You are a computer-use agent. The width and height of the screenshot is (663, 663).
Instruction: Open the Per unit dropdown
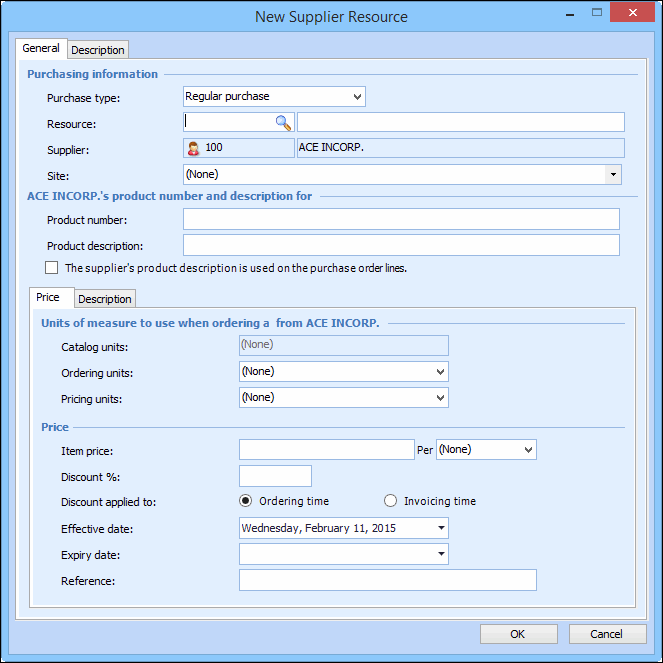coord(528,450)
